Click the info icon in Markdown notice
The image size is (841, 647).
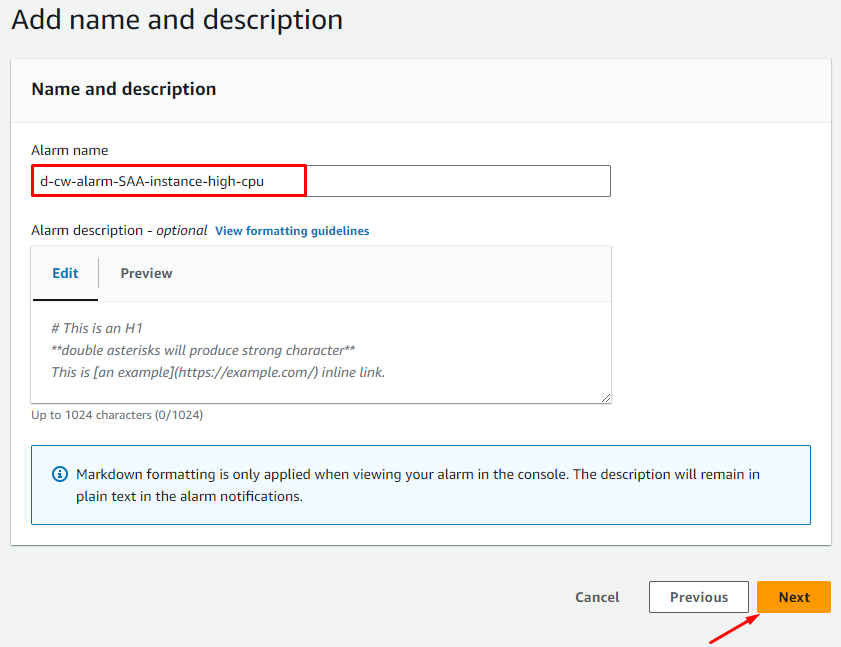(x=60, y=474)
